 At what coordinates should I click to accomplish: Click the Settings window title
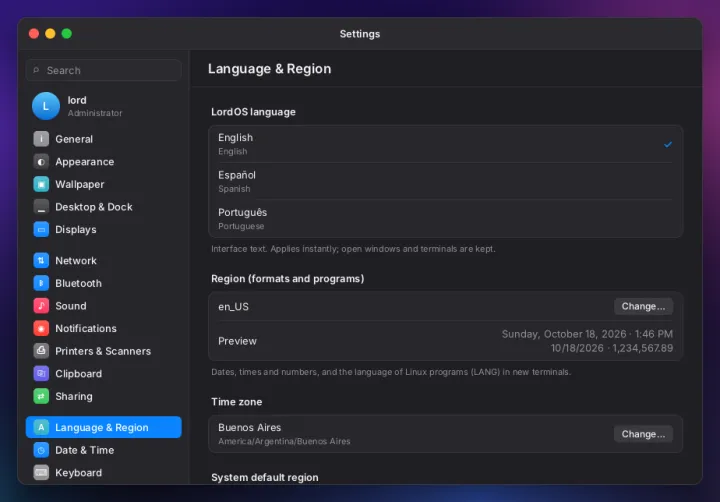tap(360, 34)
